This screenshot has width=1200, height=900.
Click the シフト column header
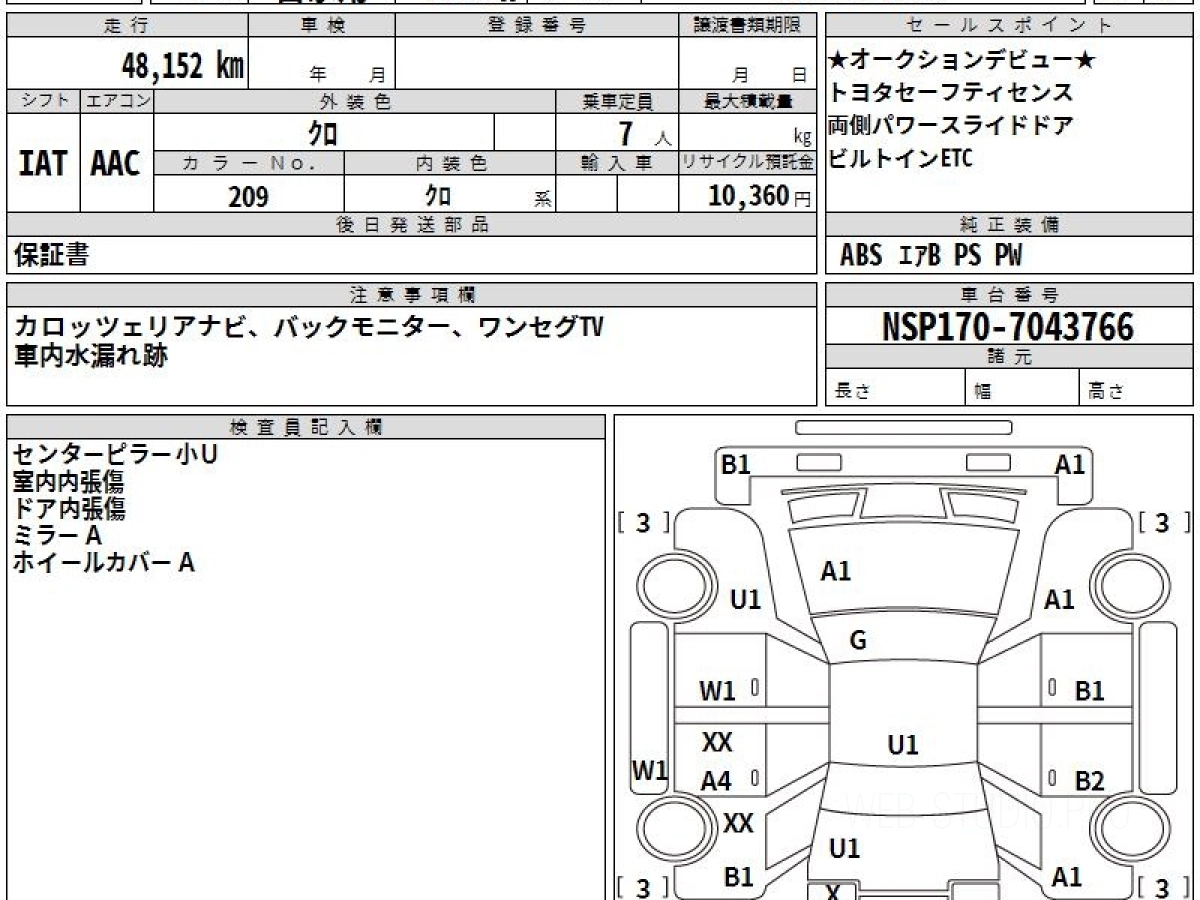(43, 101)
